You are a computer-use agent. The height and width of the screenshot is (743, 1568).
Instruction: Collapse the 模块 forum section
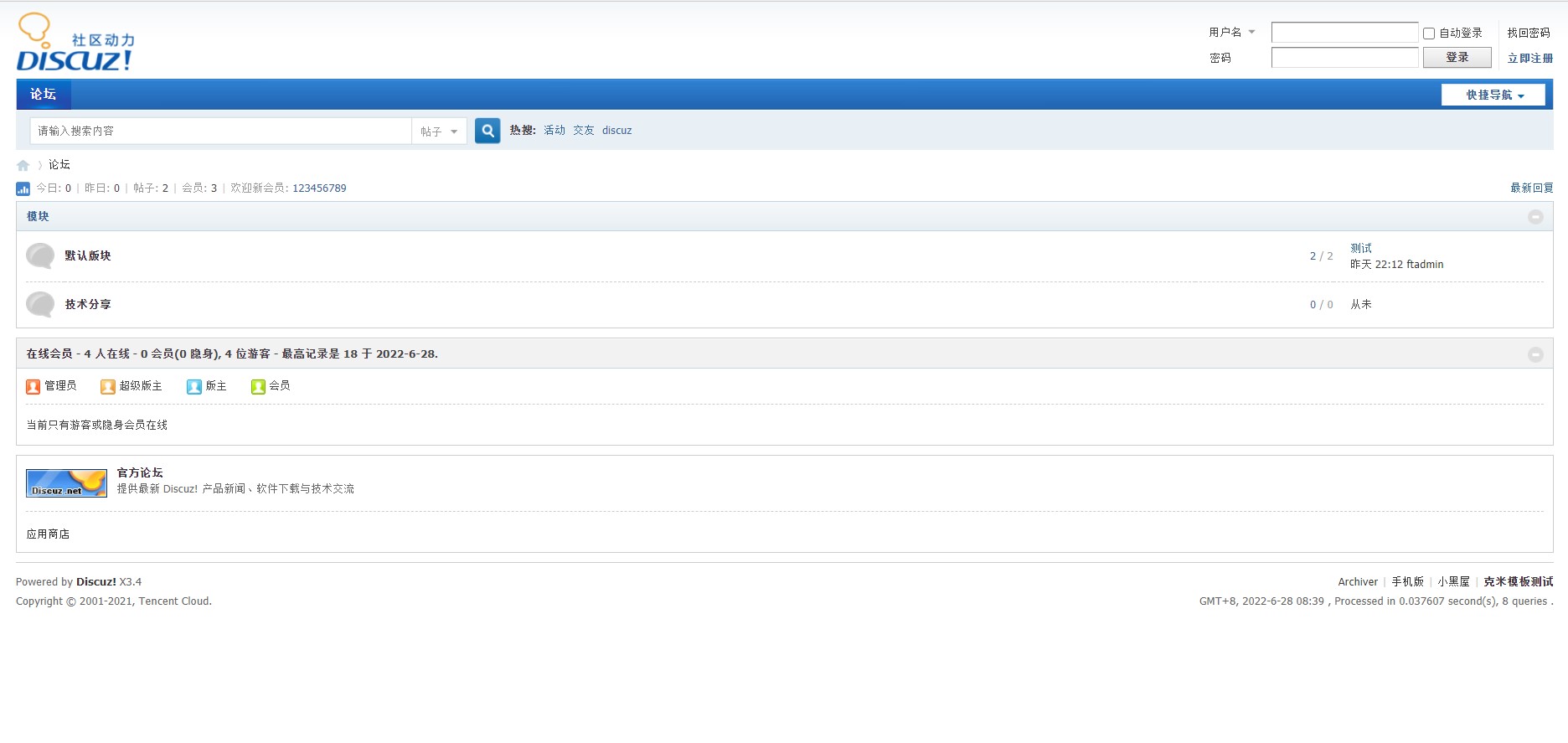coord(1535,217)
